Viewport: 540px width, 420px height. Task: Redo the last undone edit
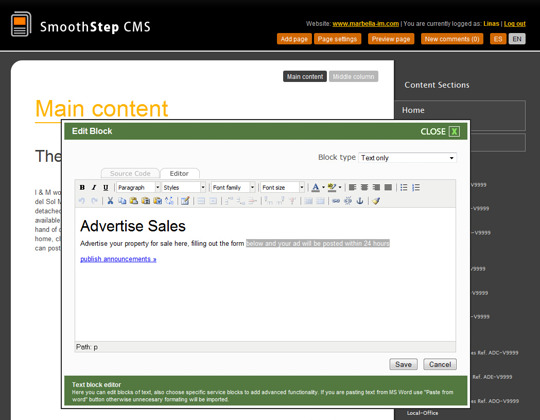pyautogui.click(x=94, y=201)
